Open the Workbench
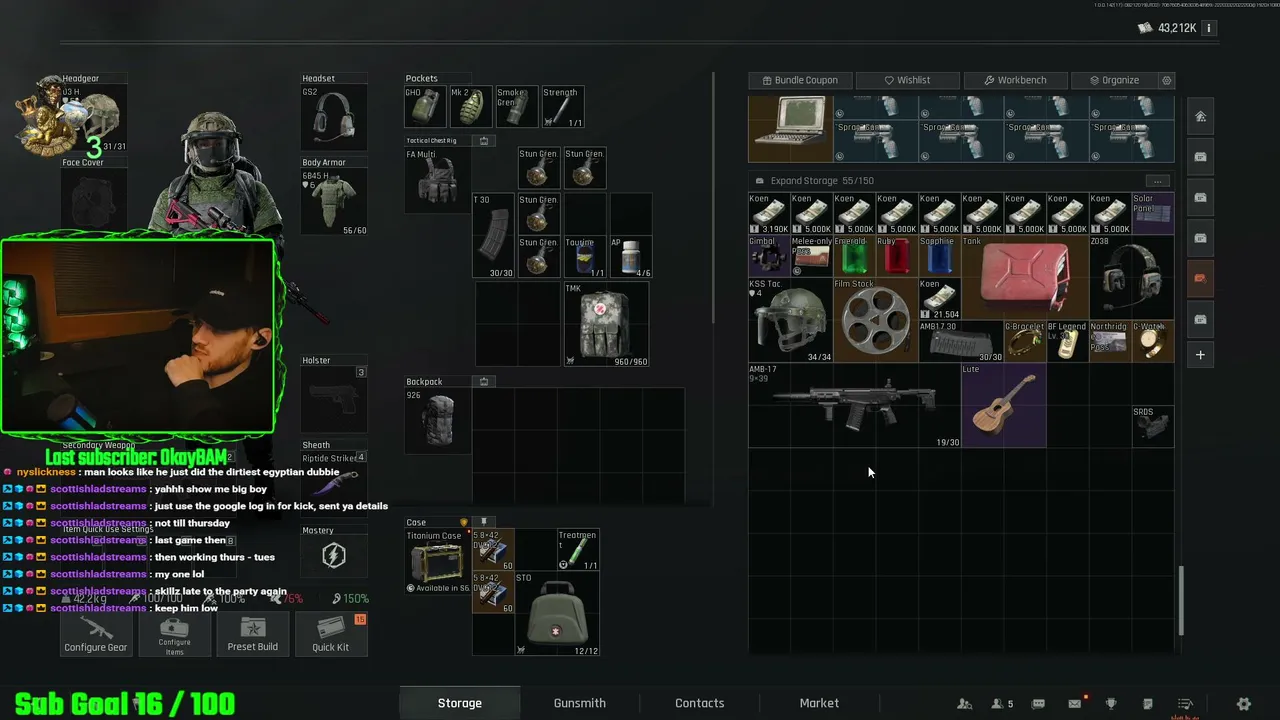Image resolution: width=1280 pixels, height=720 pixels. point(1015,80)
